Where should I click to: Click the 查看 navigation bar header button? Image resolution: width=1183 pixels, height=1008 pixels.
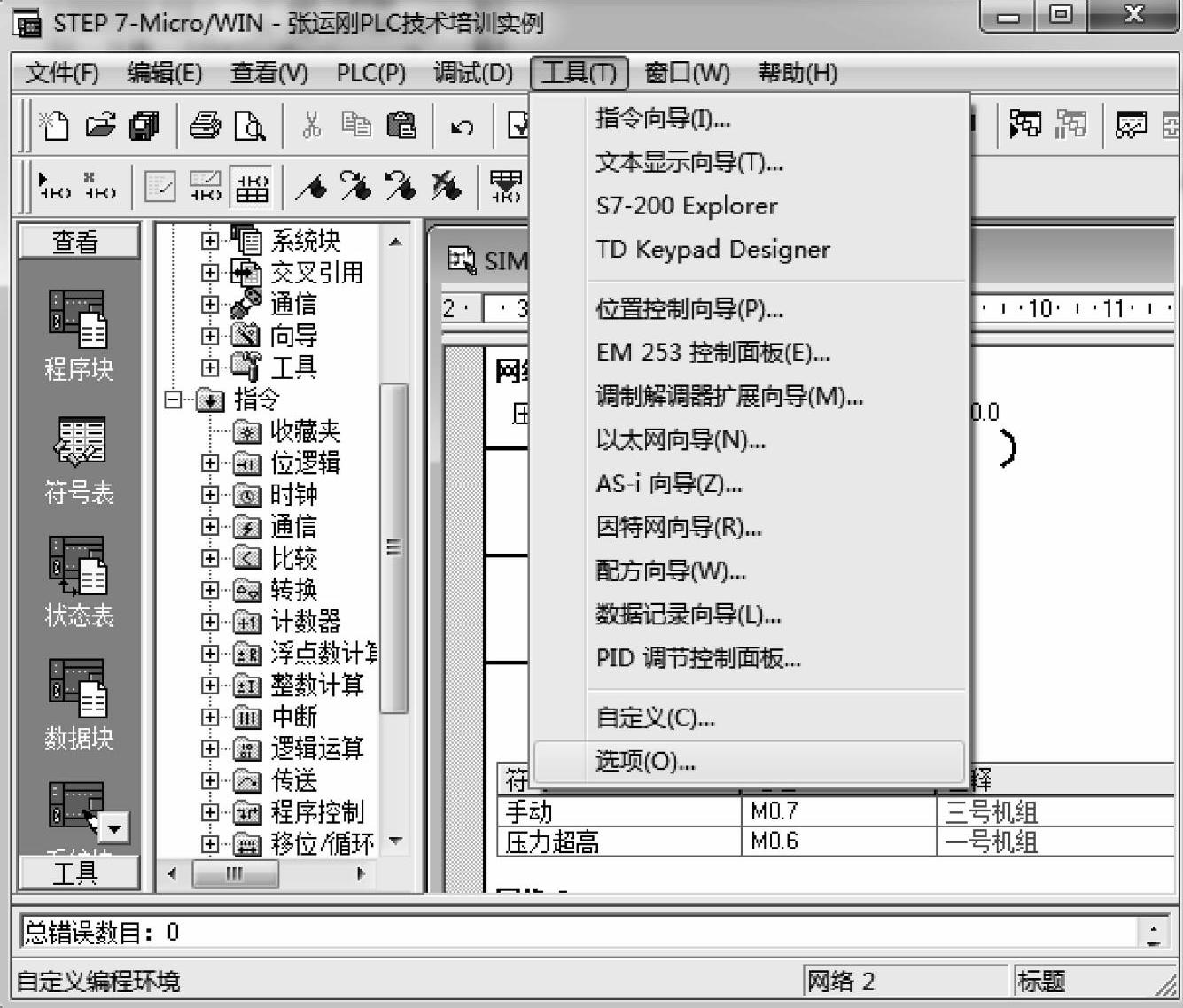pos(79,242)
